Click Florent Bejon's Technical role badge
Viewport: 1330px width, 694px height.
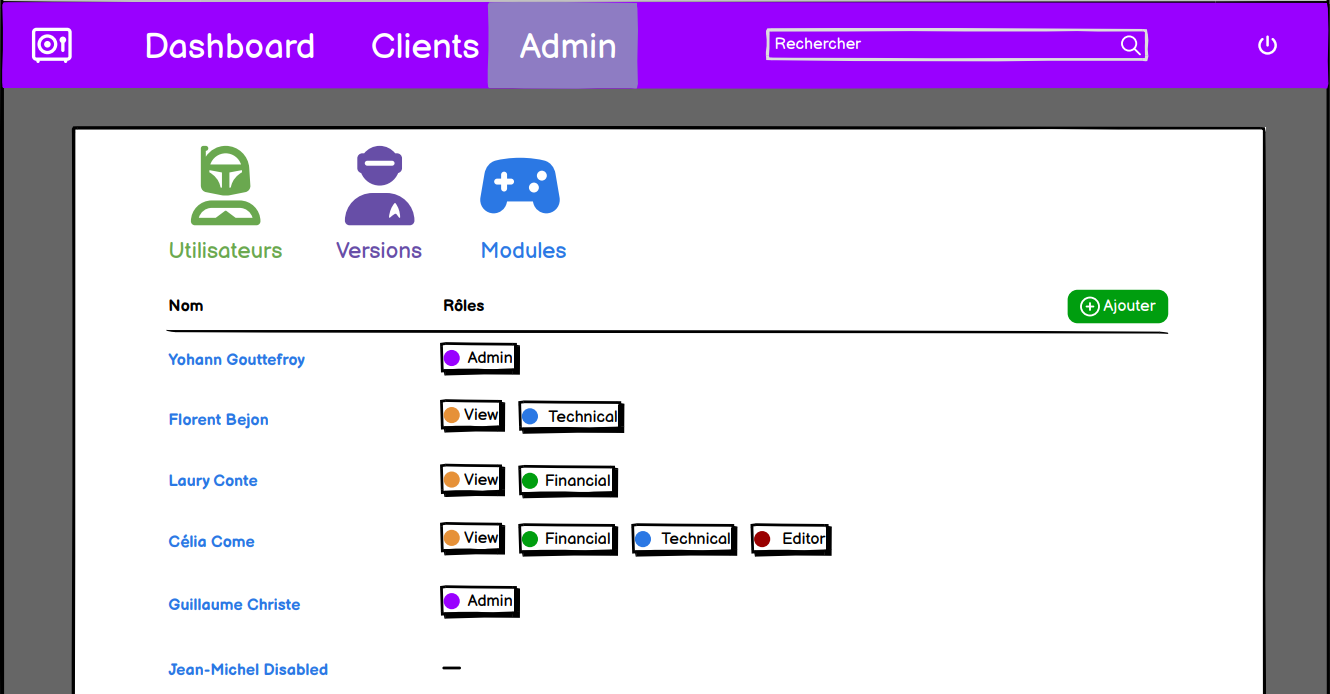click(x=571, y=417)
